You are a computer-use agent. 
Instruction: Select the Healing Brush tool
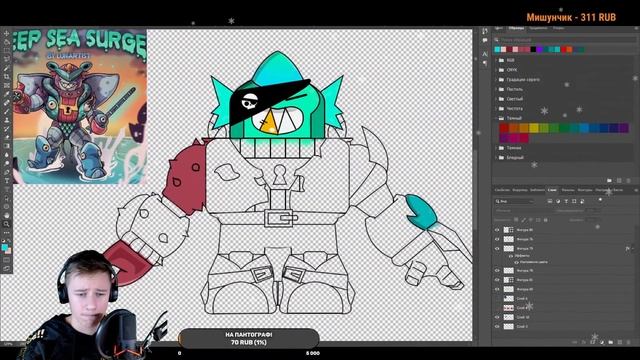coord(7,103)
